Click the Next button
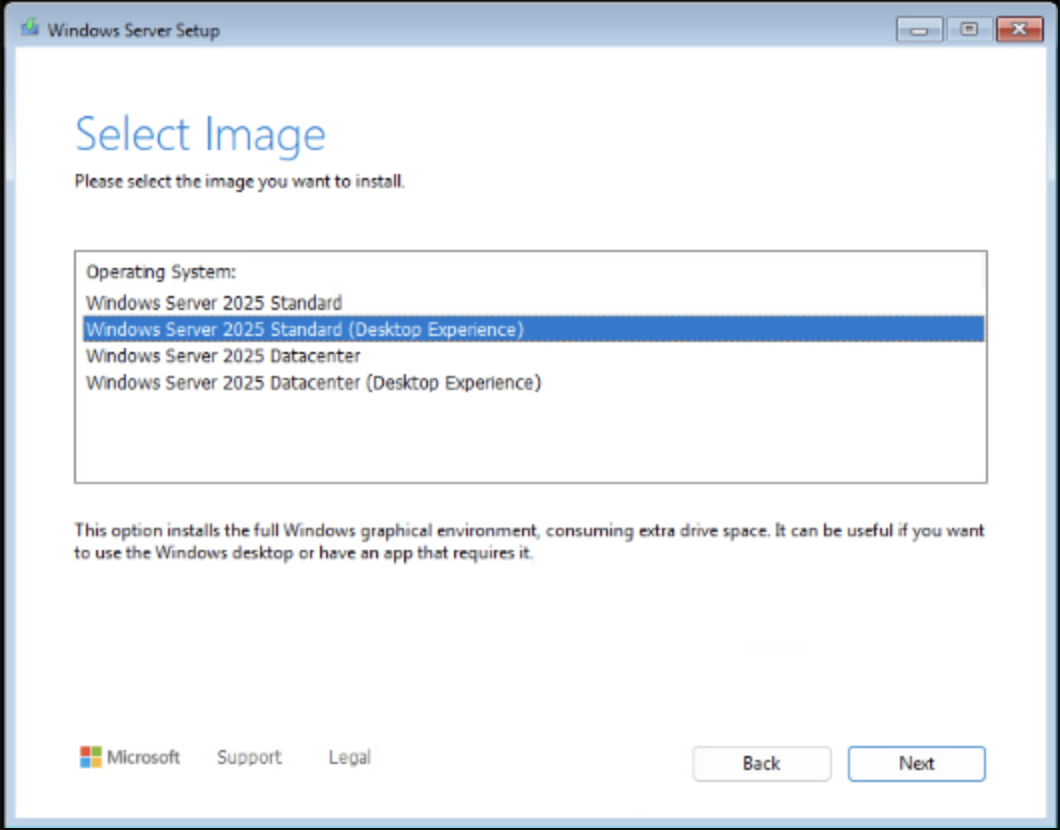The image size is (1060, 830). click(x=917, y=764)
